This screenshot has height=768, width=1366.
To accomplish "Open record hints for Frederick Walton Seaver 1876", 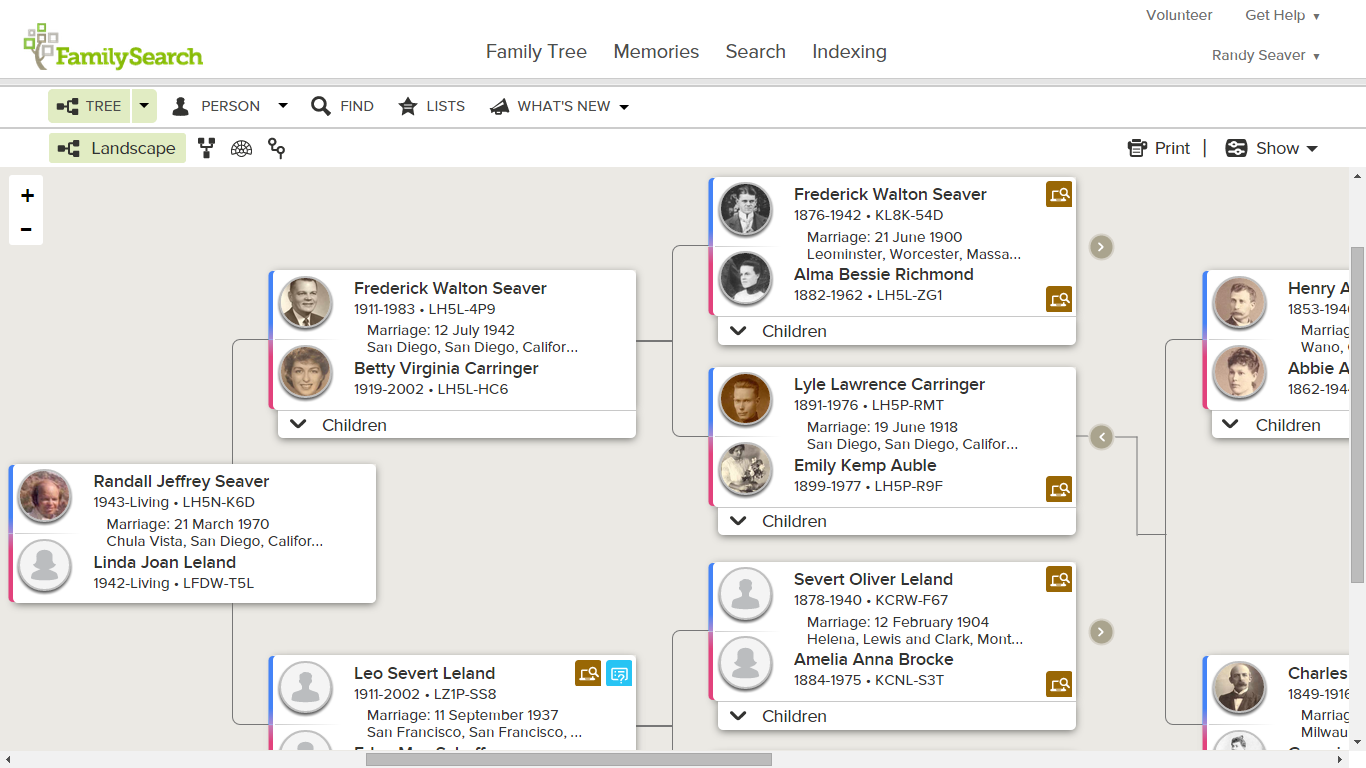I will click(1059, 195).
